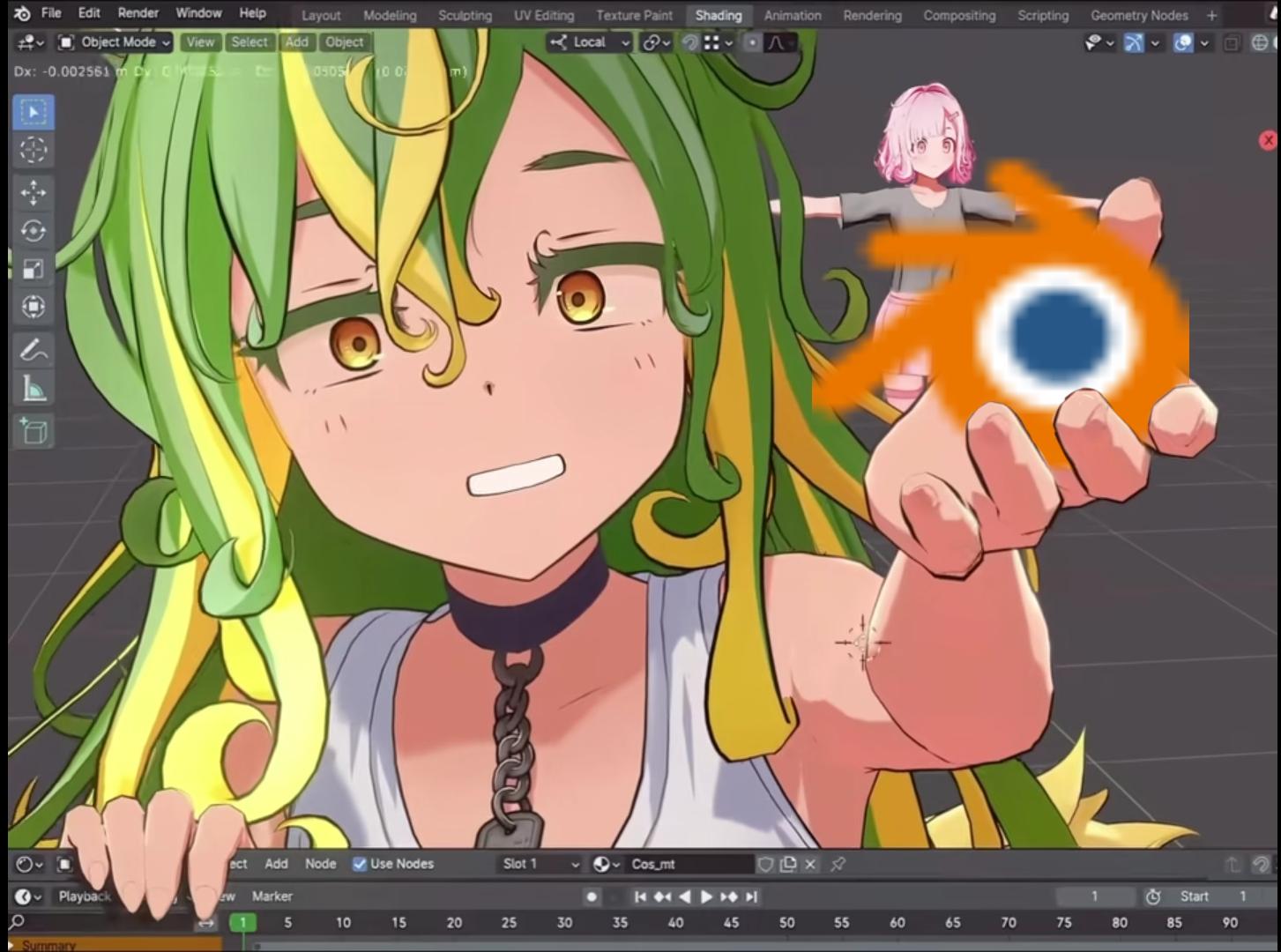Open the File menu
The height and width of the screenshot is (952, 1281).
(51, 13)
